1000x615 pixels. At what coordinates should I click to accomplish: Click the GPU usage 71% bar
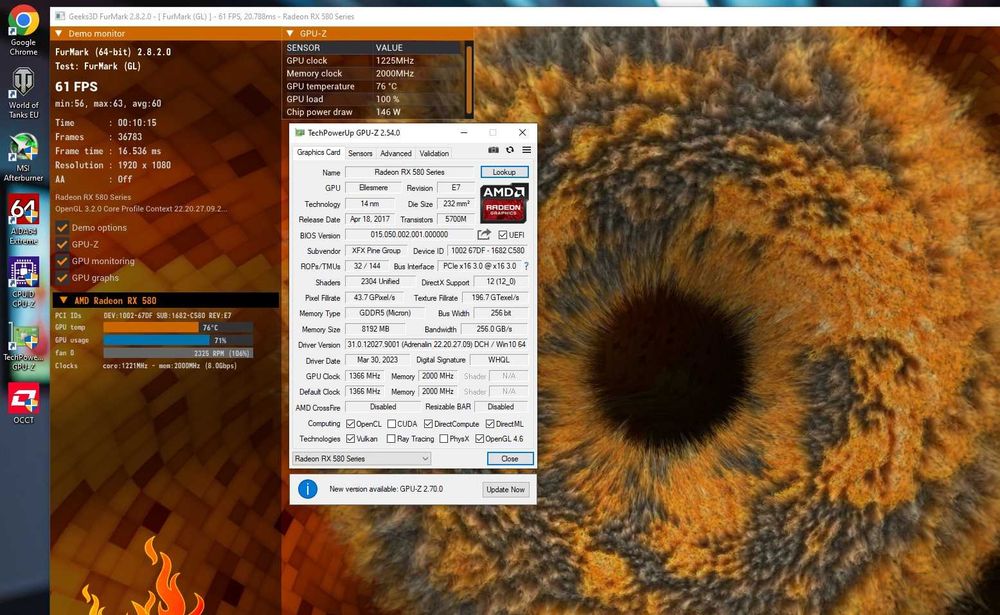click(178, 340)
